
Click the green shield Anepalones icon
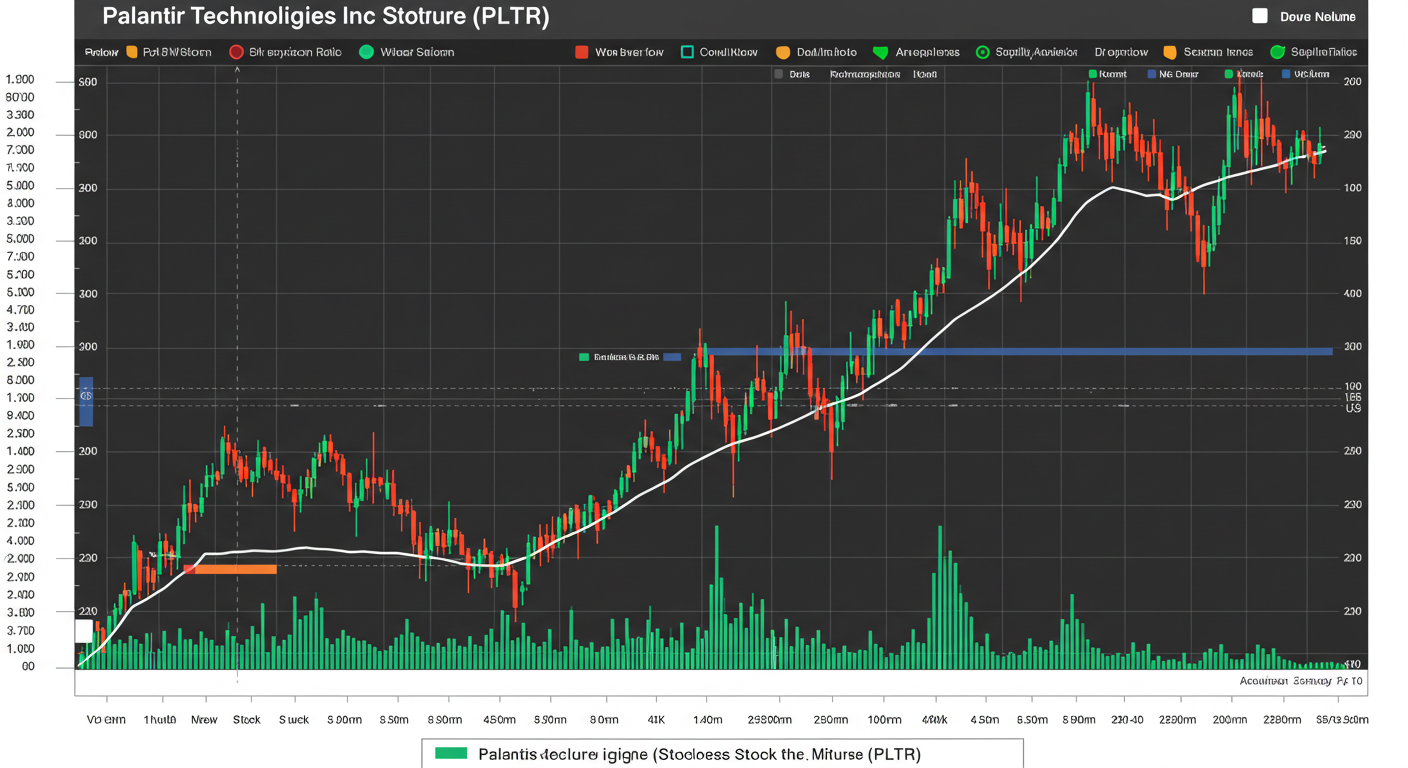click(x=880, y=52)
